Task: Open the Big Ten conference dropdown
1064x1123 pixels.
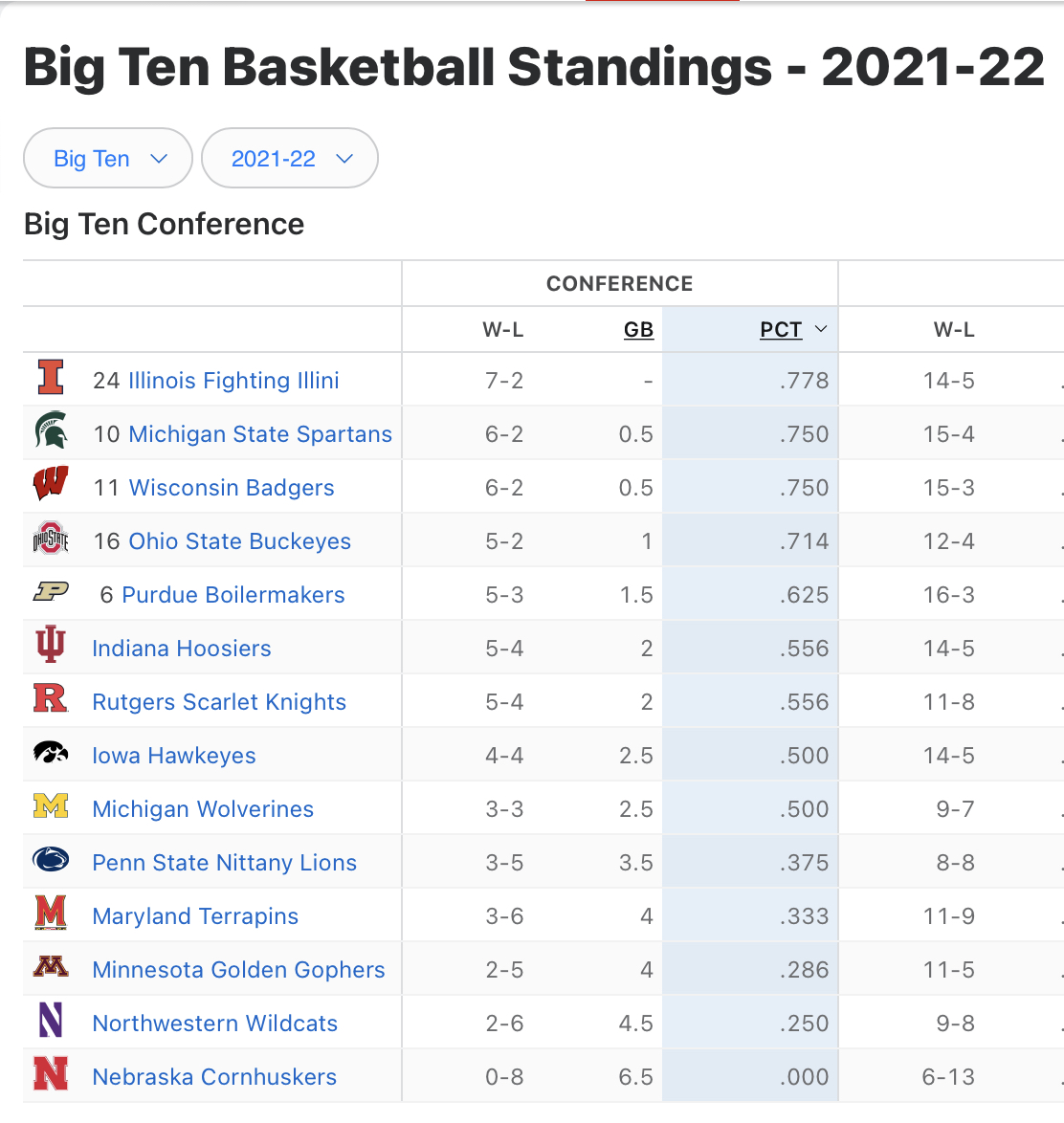Action: 108,159
